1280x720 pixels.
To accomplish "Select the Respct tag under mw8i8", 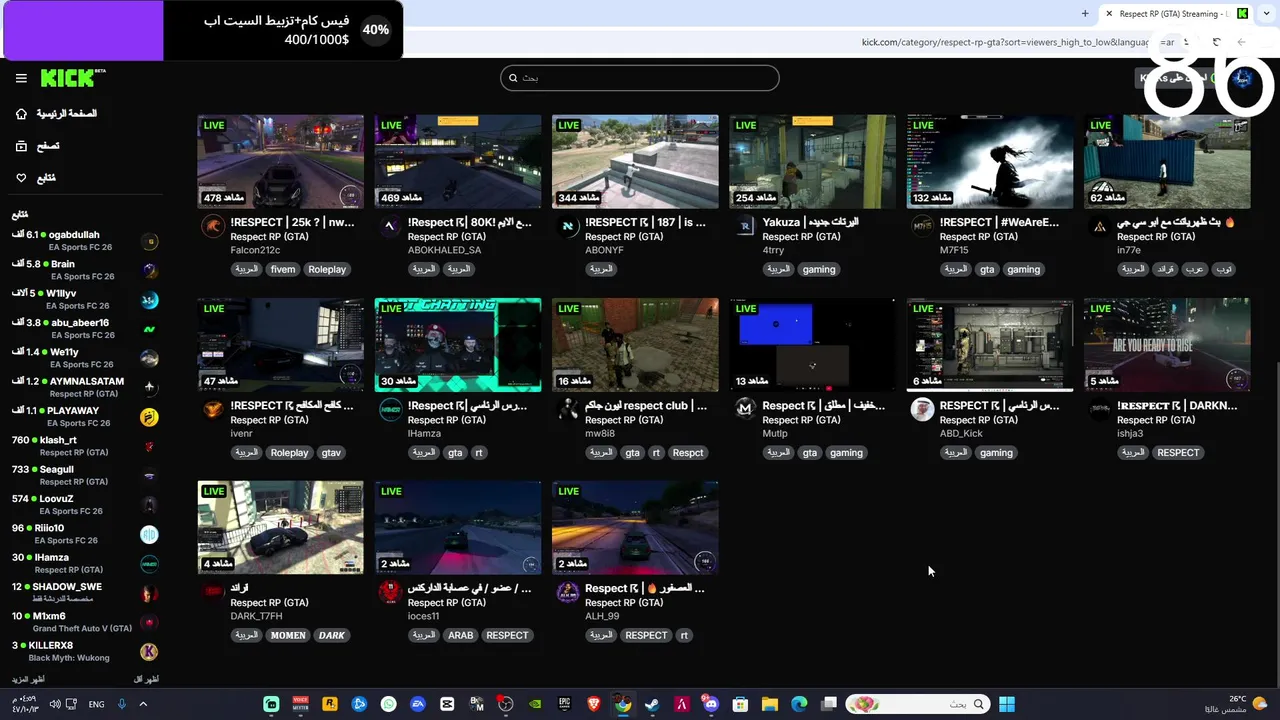I will [688, 452].
